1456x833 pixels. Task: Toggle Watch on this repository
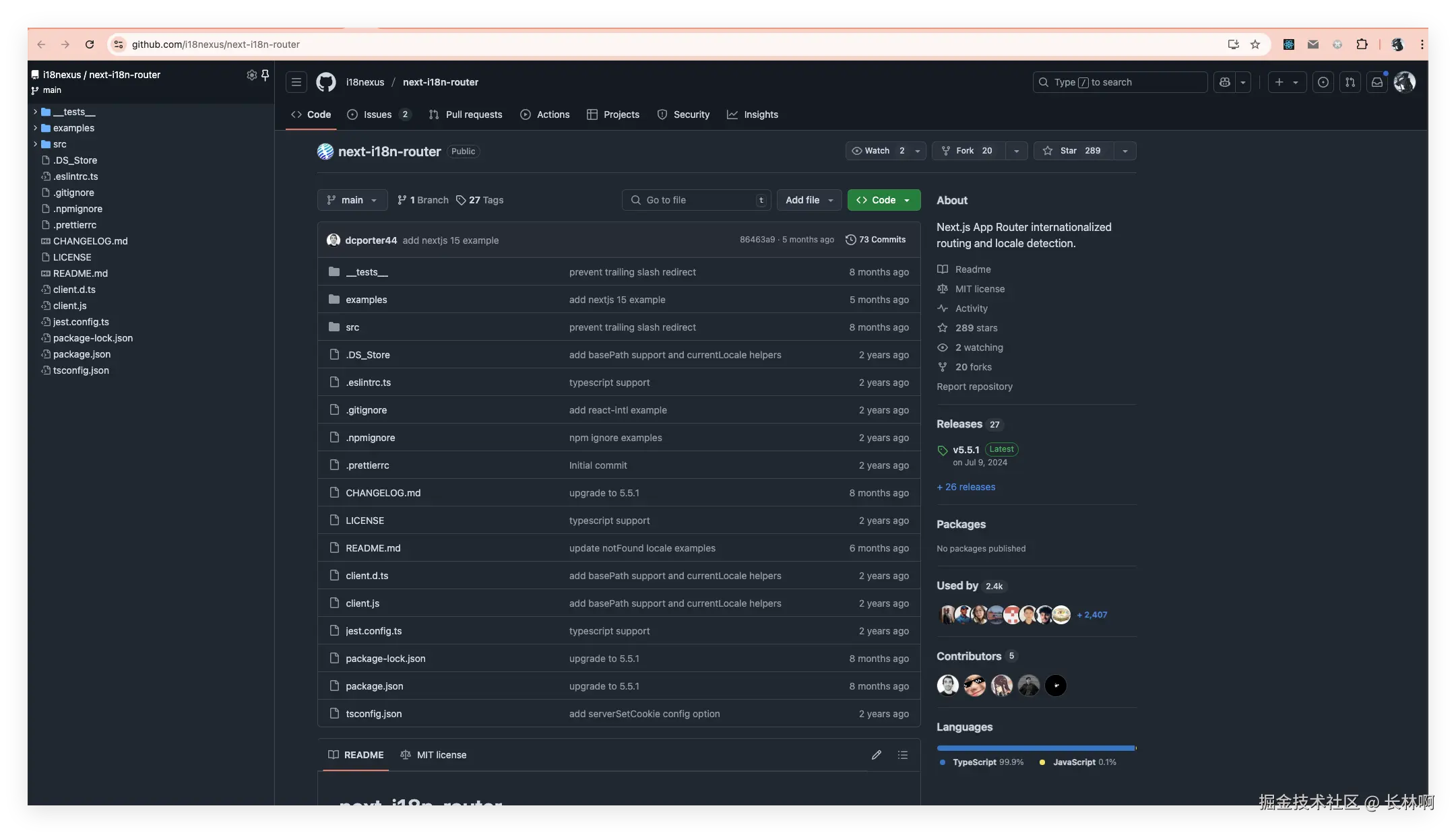coord(878,151)
